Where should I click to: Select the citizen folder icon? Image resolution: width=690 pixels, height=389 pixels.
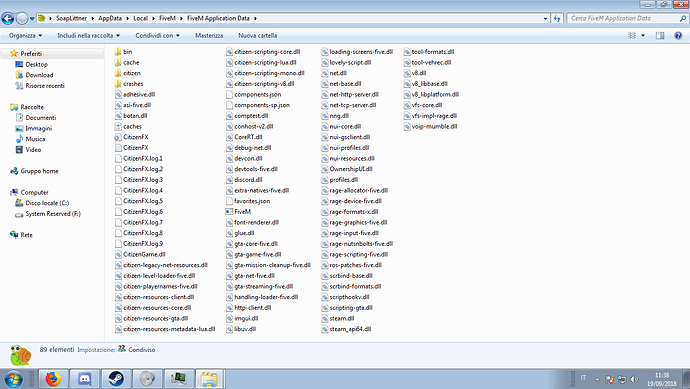click(117, 73)
